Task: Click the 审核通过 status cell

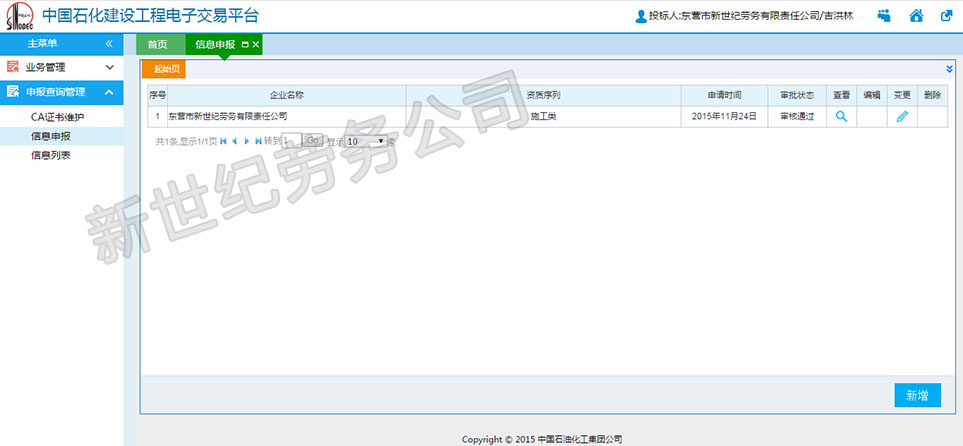Action: [x=797, y=116]
